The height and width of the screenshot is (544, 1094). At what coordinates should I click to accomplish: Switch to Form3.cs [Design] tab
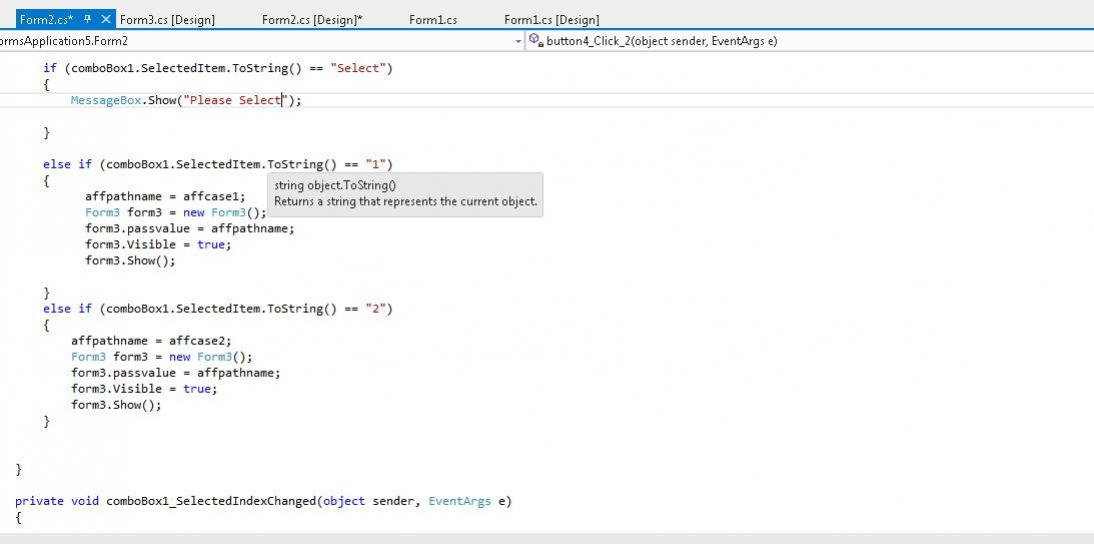point(167,20)
